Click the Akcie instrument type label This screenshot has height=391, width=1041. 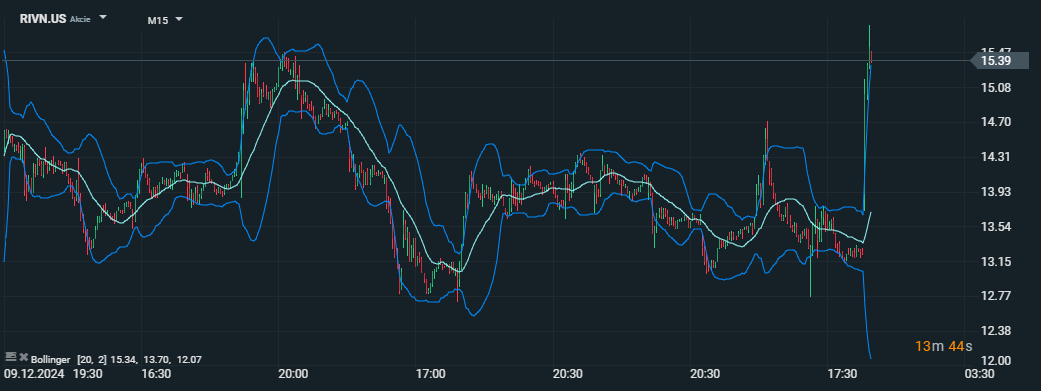pyautogui.click(x=80, y=20)
